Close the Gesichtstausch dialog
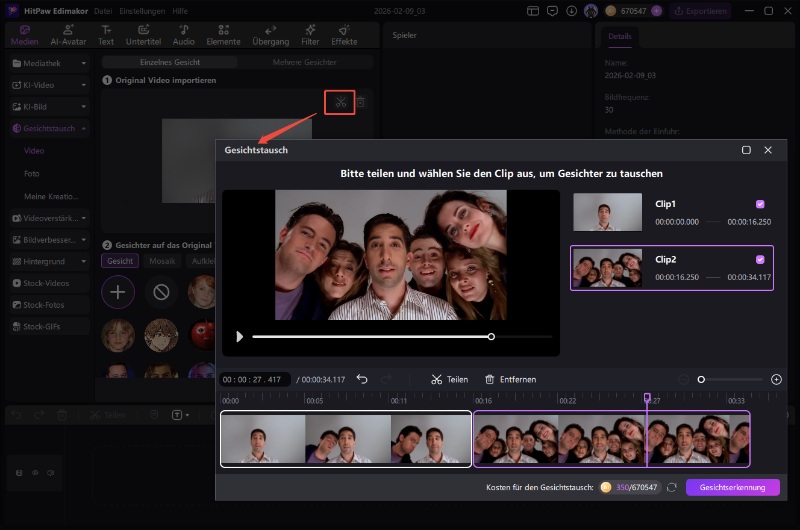This screenshot has height=530, width=800. point(768,150)
